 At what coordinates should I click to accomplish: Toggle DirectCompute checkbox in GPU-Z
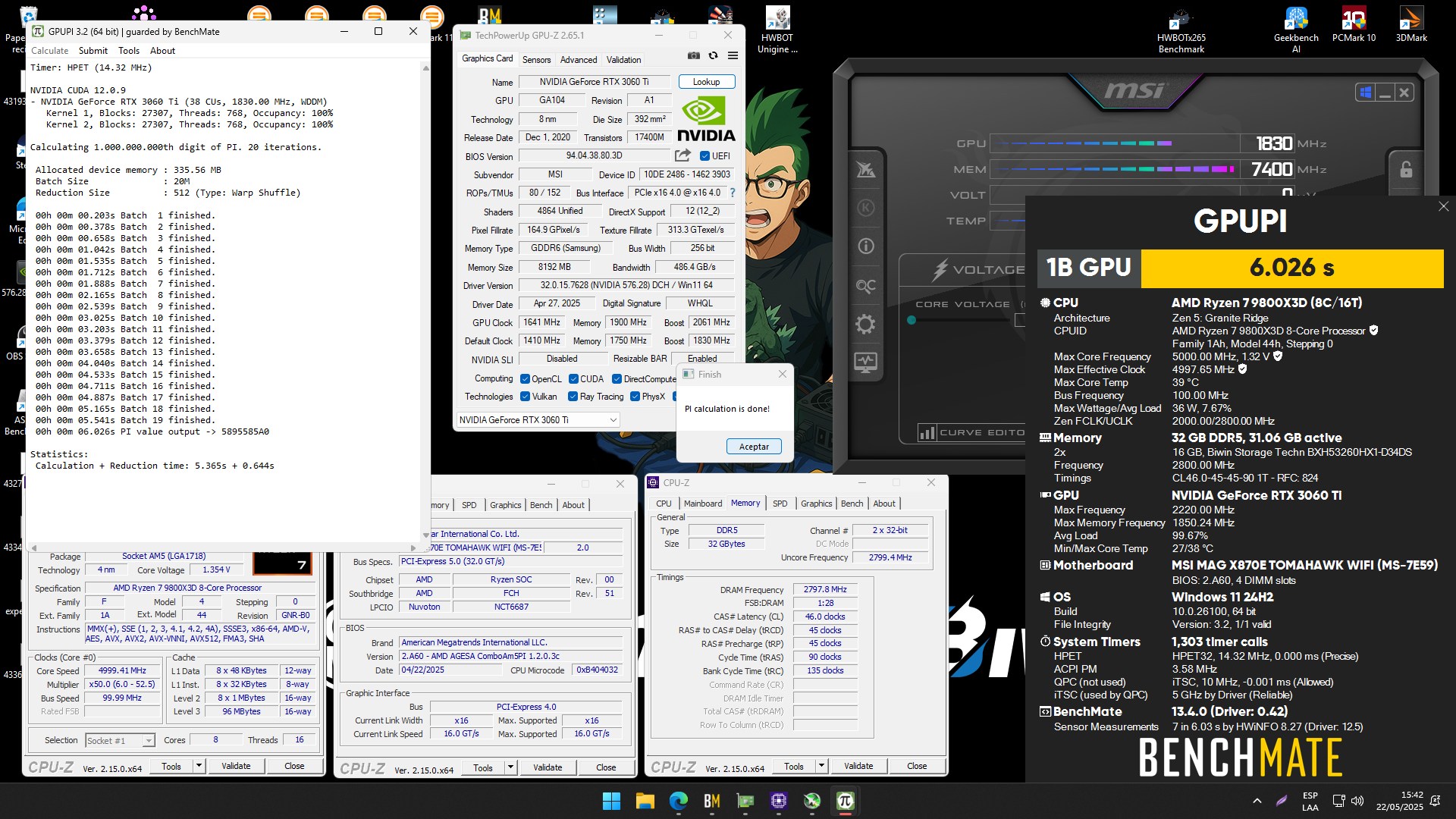(x=617, y=379)
